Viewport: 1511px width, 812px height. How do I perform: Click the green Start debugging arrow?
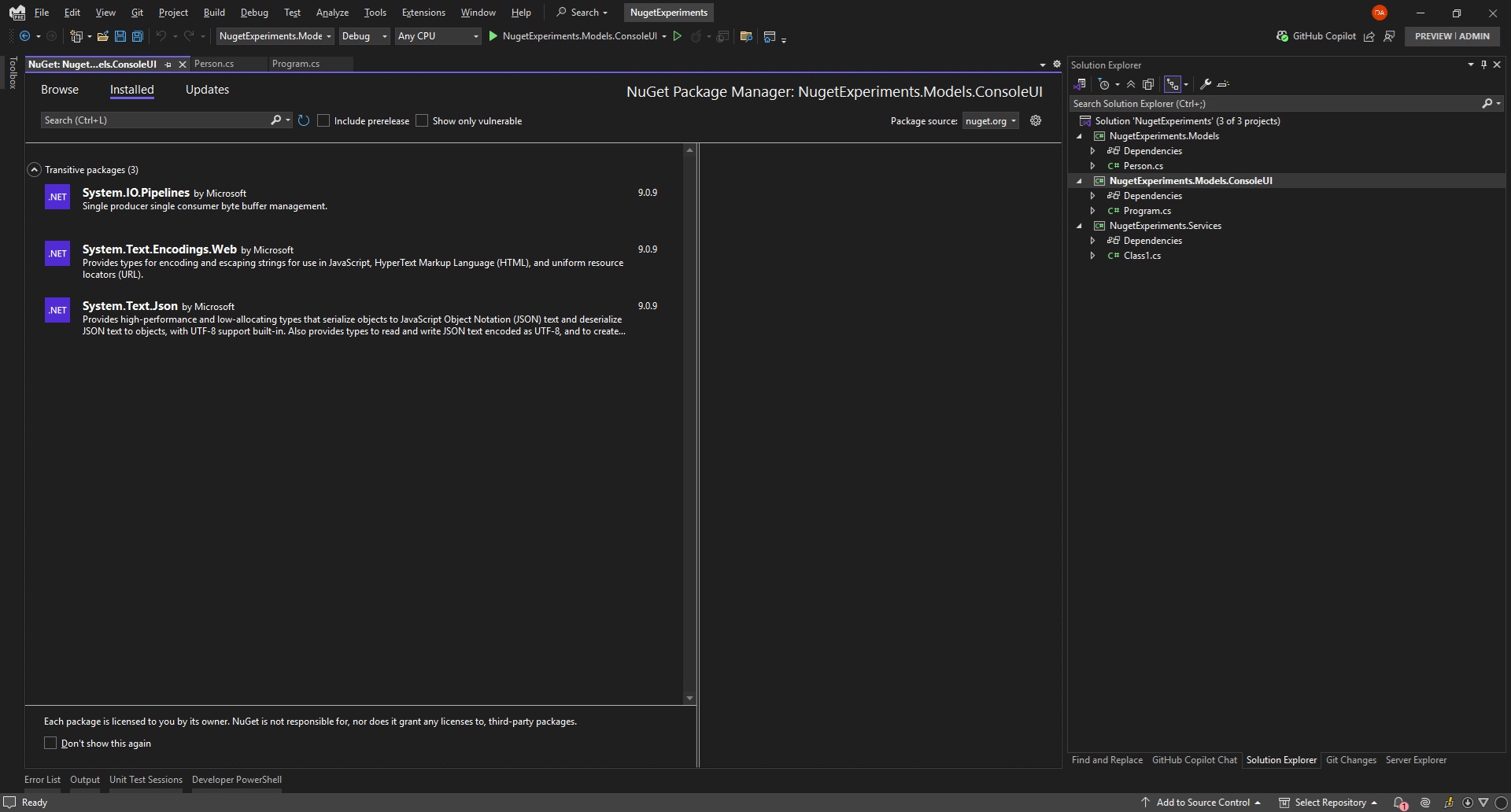[x=493, y=36]
